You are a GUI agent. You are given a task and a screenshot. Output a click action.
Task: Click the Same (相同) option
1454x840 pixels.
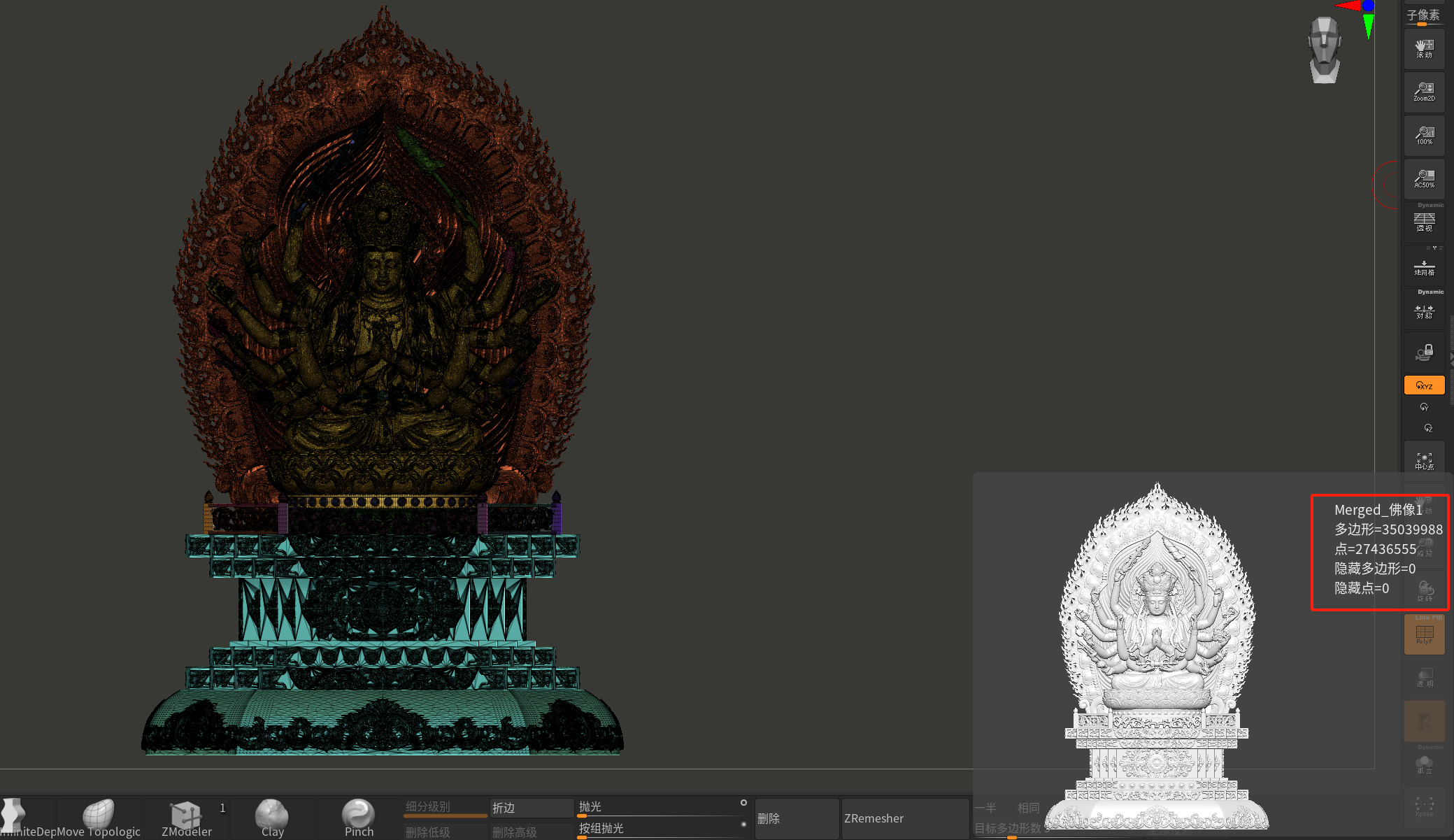(1028, 808)
